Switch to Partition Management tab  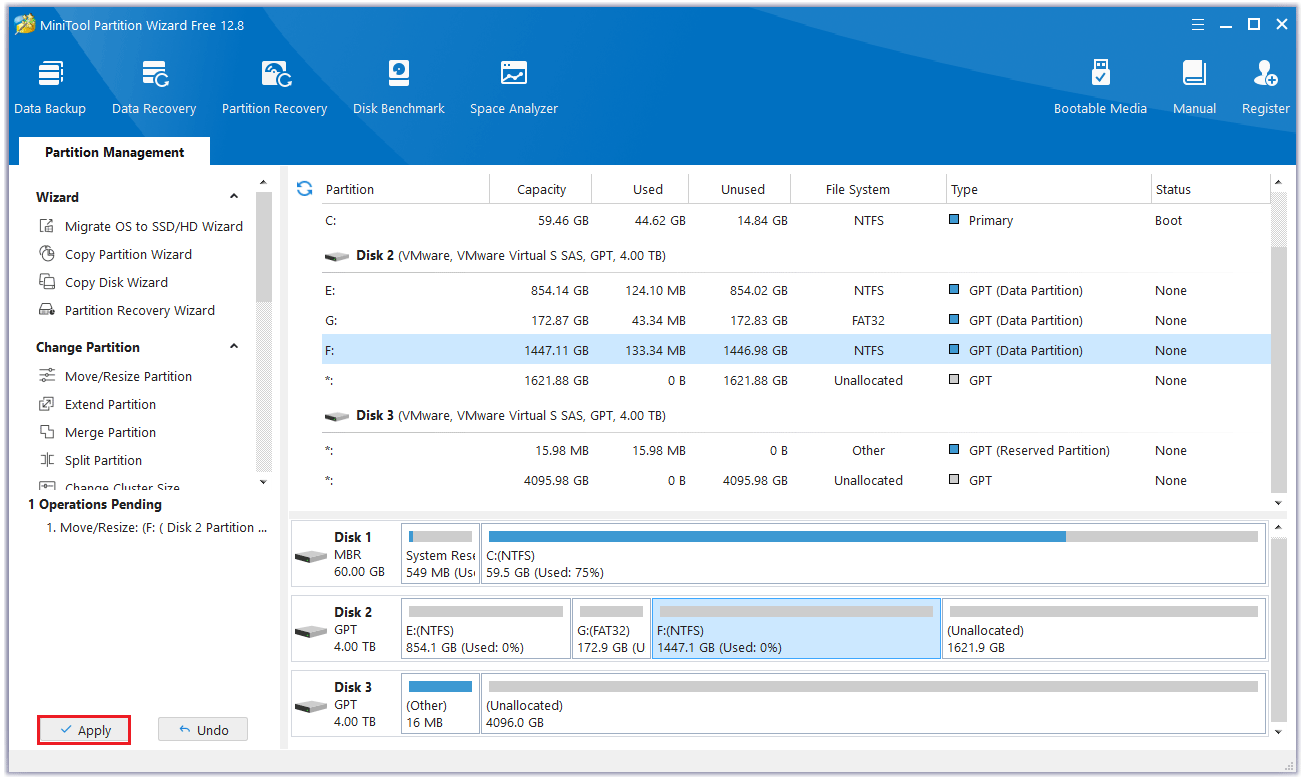coord(114,152)
